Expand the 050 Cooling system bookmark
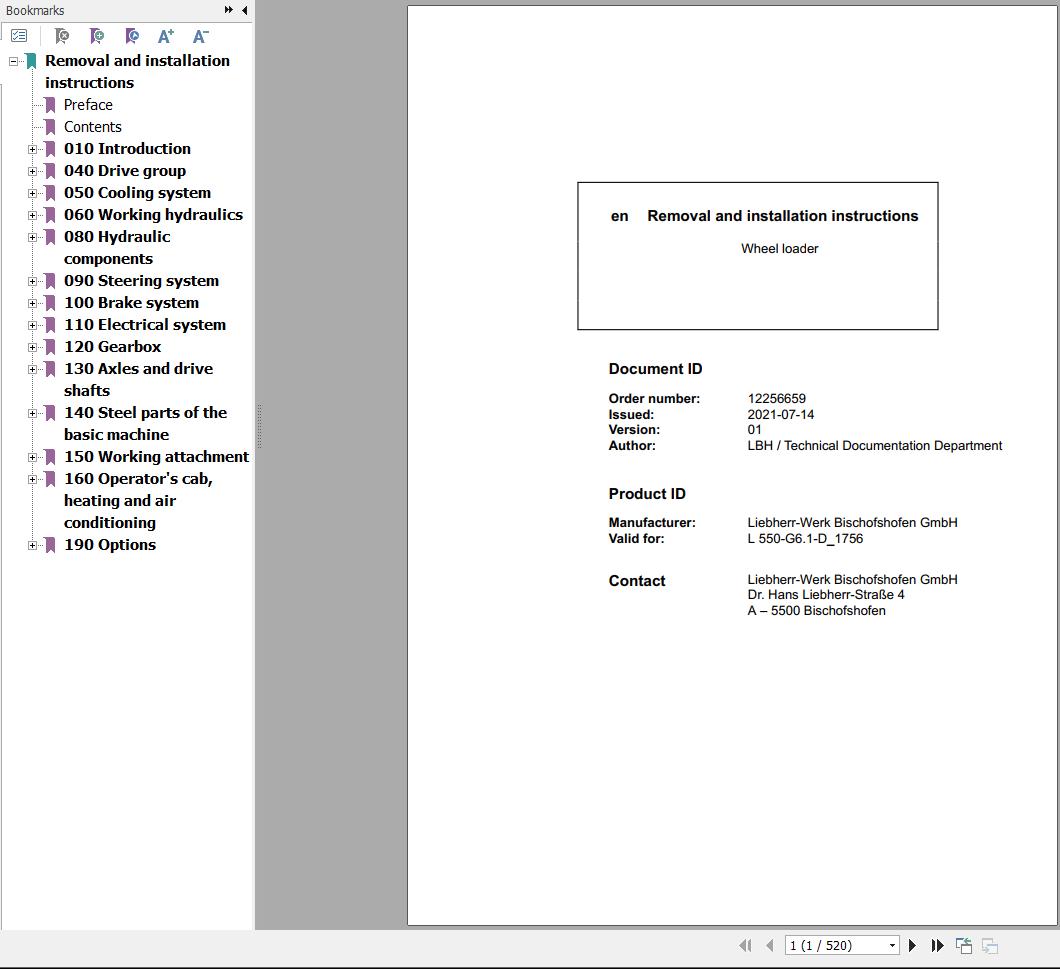Screen dimensions: 1060x969 (32, 193)
